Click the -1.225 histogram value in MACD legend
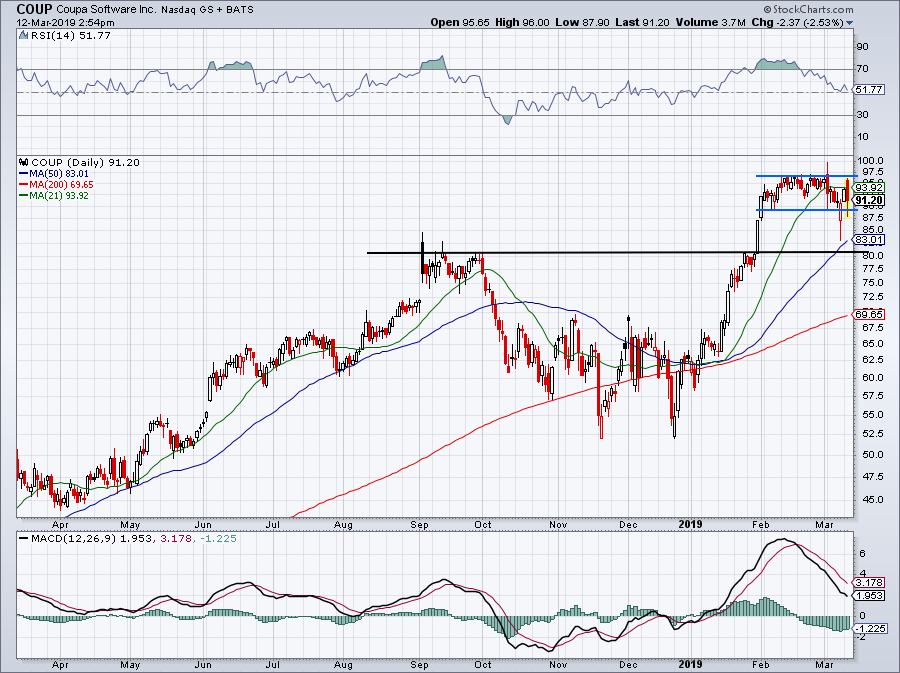900x673 pixels. pyautogui.click(x=217, y=539)
